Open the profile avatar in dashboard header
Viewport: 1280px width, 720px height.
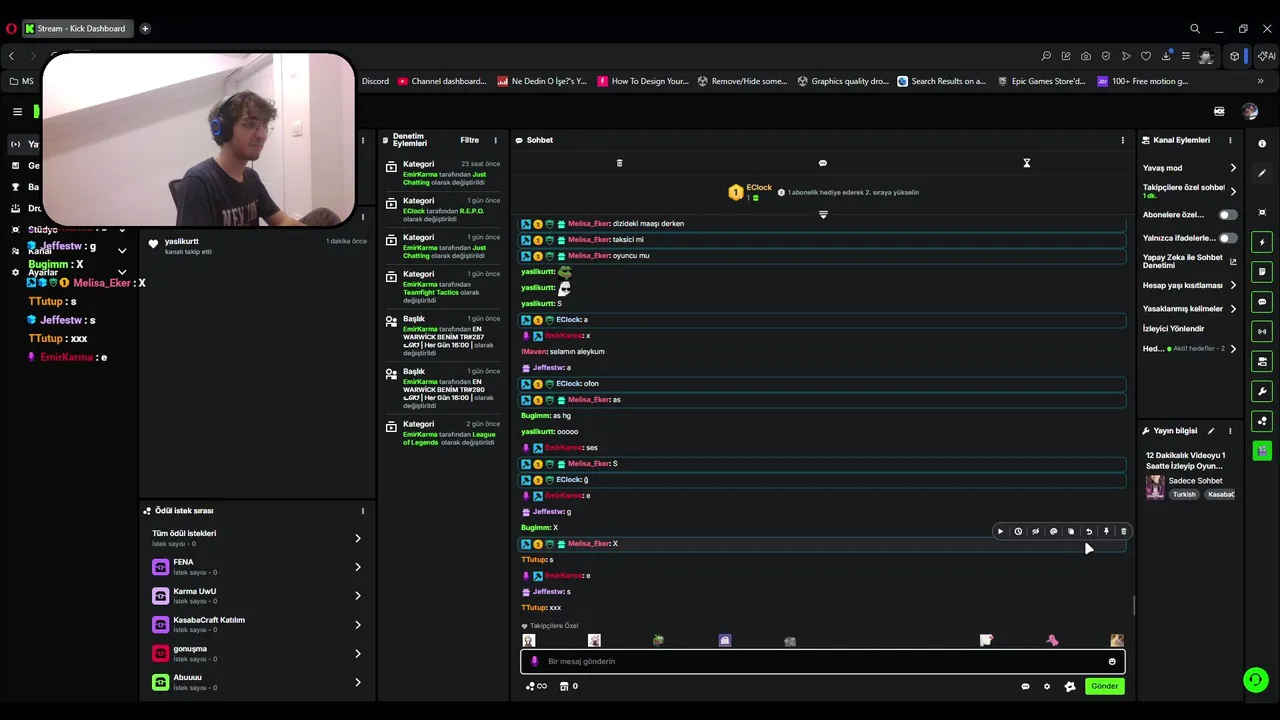click(1250, 112)
